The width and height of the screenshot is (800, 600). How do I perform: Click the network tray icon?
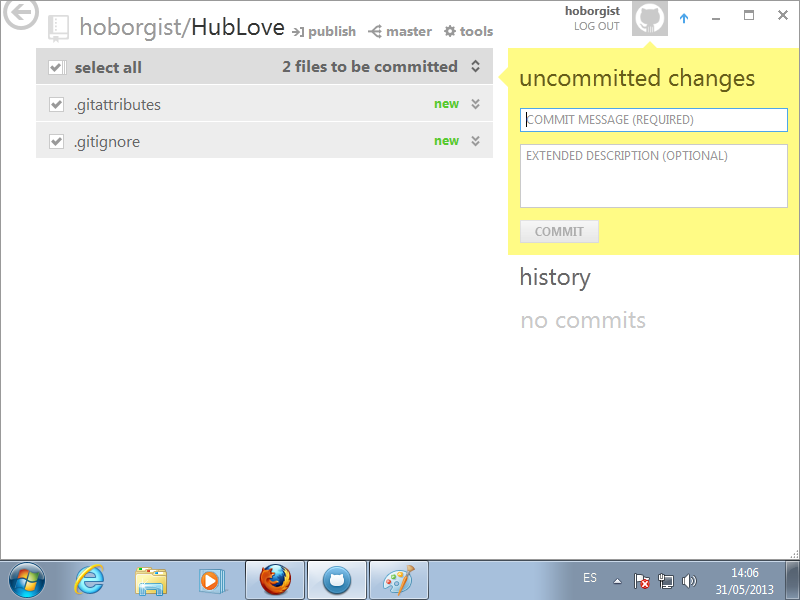coord(665,581)
